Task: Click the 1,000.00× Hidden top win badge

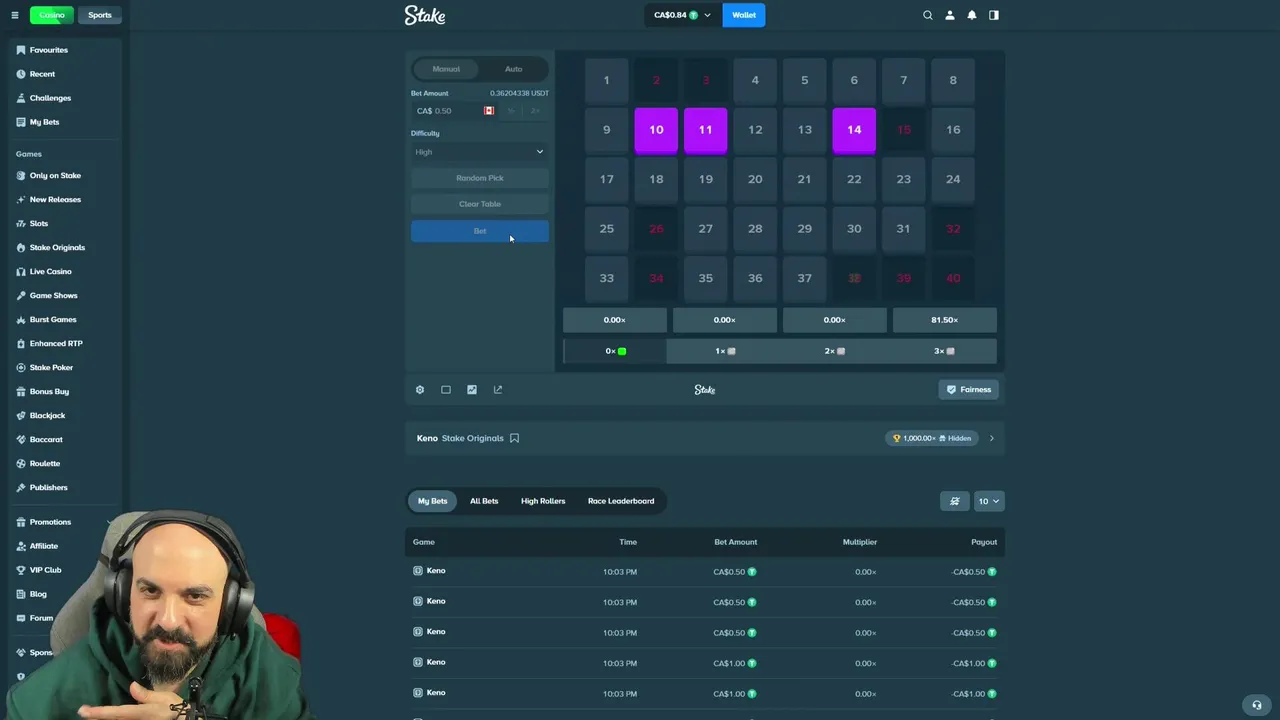Action: [x=930, y=438]
